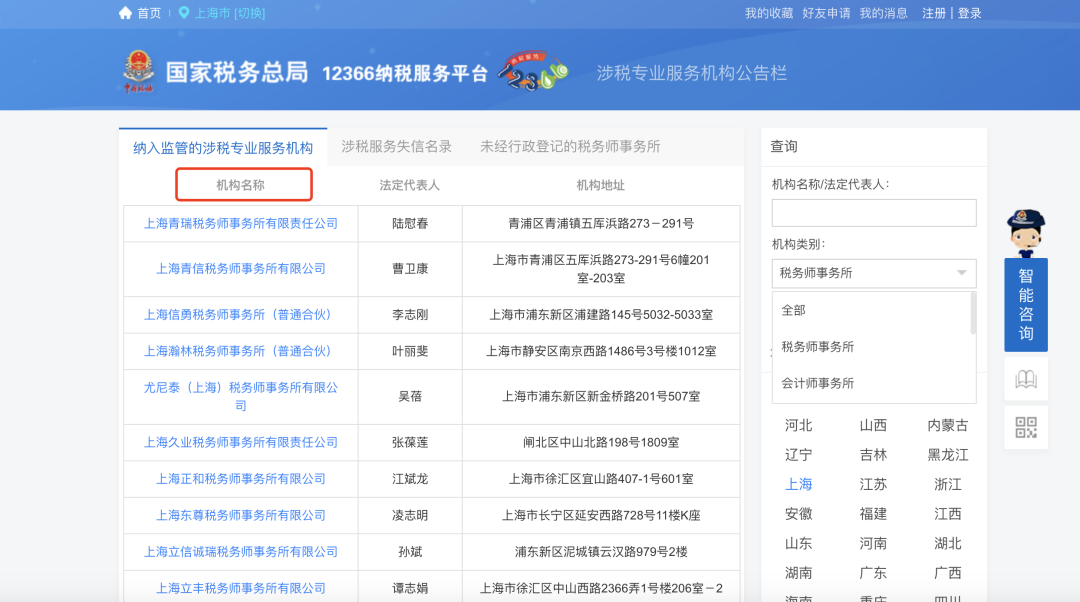The image size is (1080, 602).
Task: Open 上海正和税务师事务所有限公司 link
Action: pyautogui.click(x=240, y=479)
